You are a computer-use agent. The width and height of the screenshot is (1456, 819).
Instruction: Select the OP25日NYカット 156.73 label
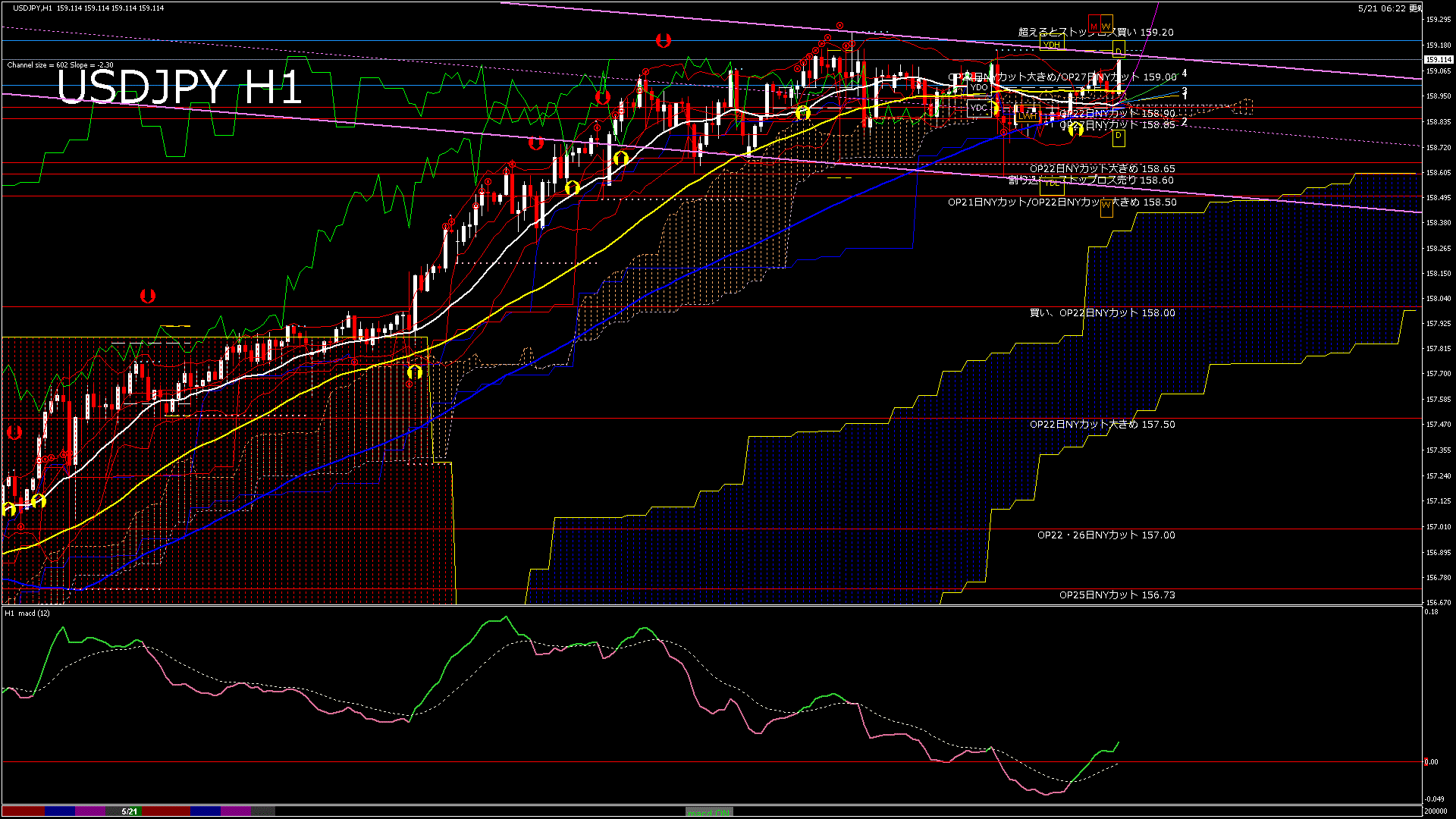tap(1117, 595)
